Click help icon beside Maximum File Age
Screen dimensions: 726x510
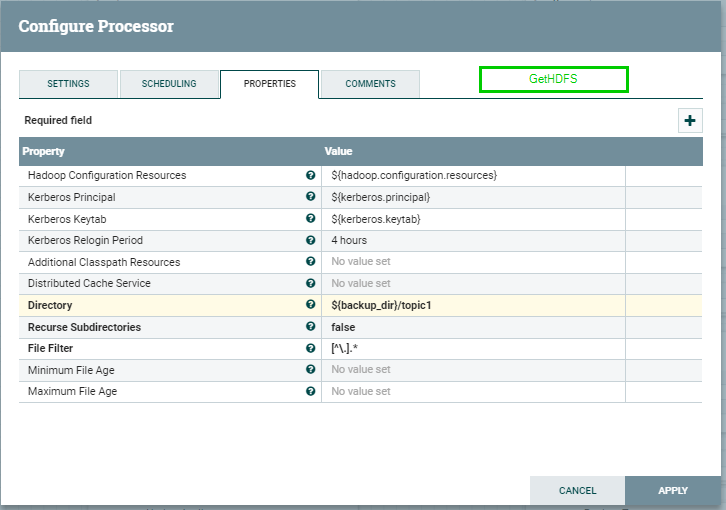tap(310, 391)
